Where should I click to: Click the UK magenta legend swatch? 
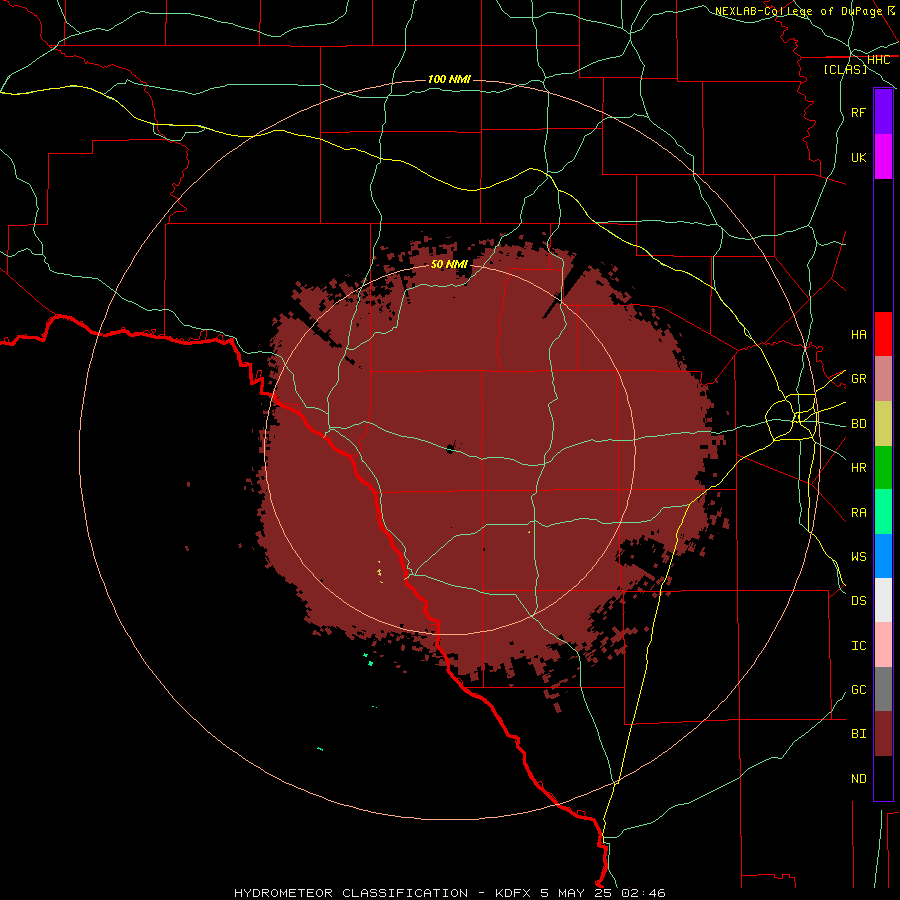click(x=883, y=157)
